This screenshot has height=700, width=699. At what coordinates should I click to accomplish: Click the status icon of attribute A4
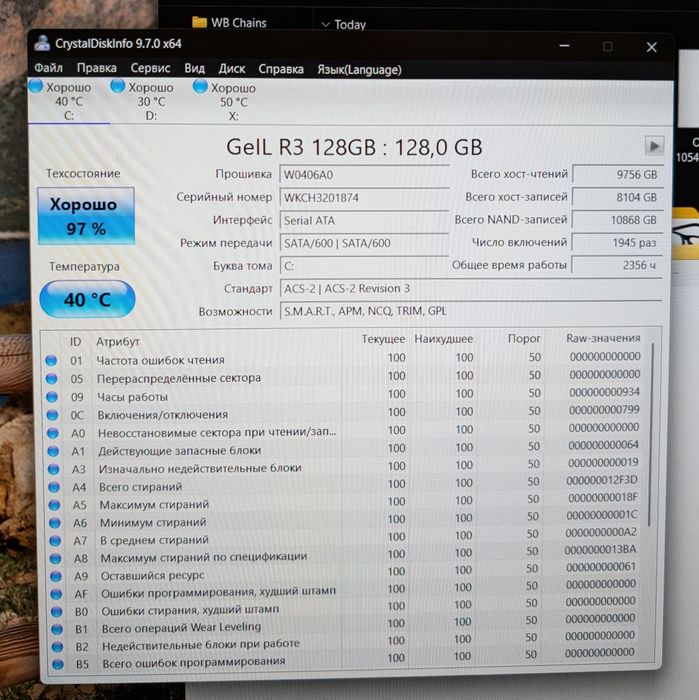pyautogui.click(x=54, y=487)
